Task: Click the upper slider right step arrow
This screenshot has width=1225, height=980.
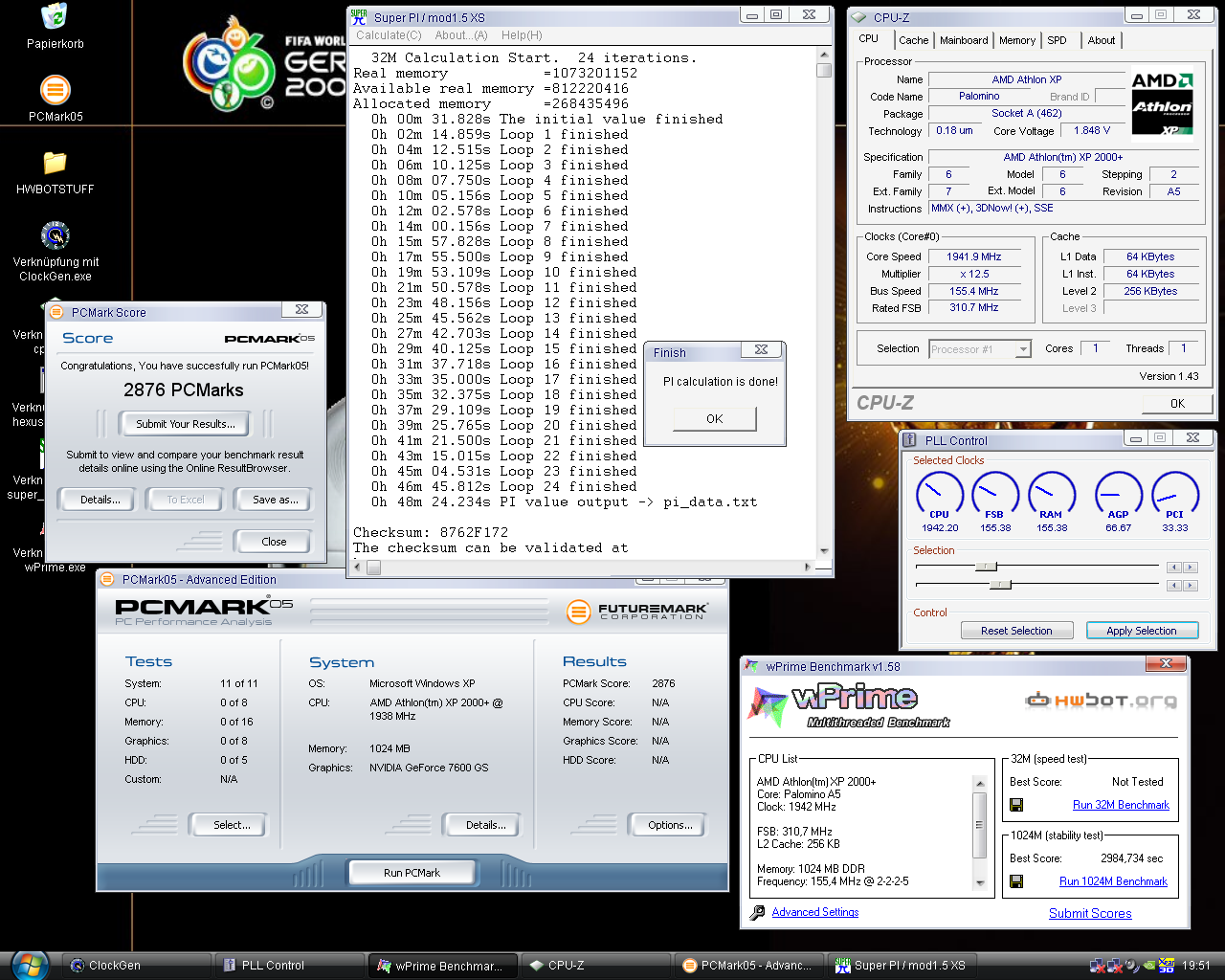Action: (x=1190, y=568)
